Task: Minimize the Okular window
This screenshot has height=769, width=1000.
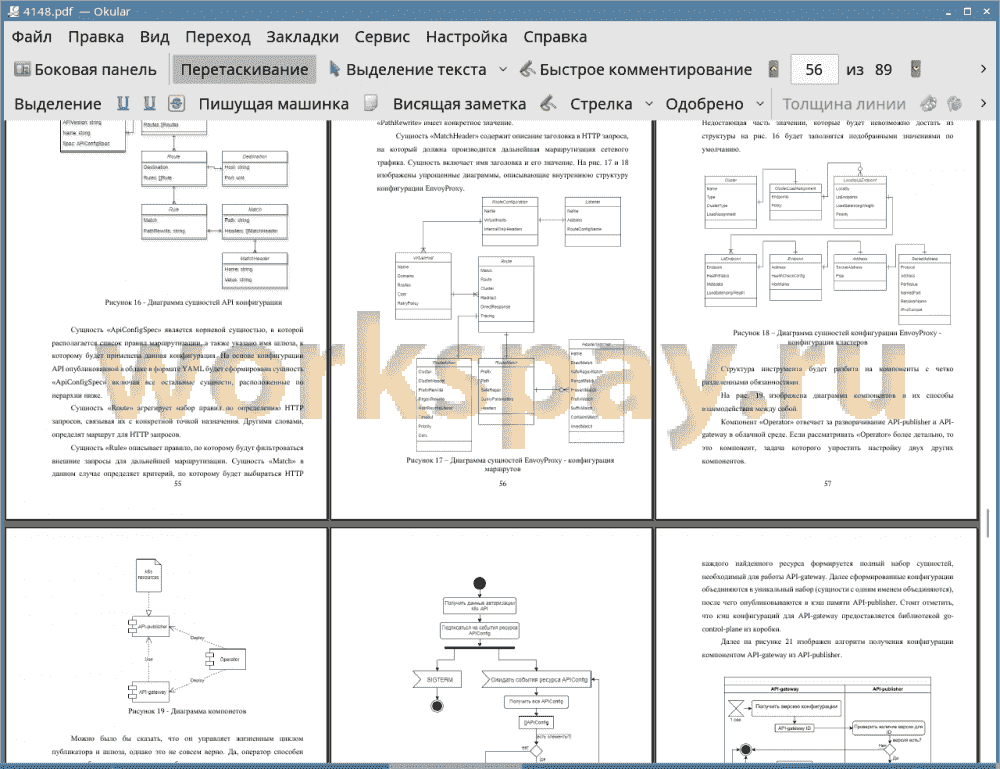Action: [949, 11]
